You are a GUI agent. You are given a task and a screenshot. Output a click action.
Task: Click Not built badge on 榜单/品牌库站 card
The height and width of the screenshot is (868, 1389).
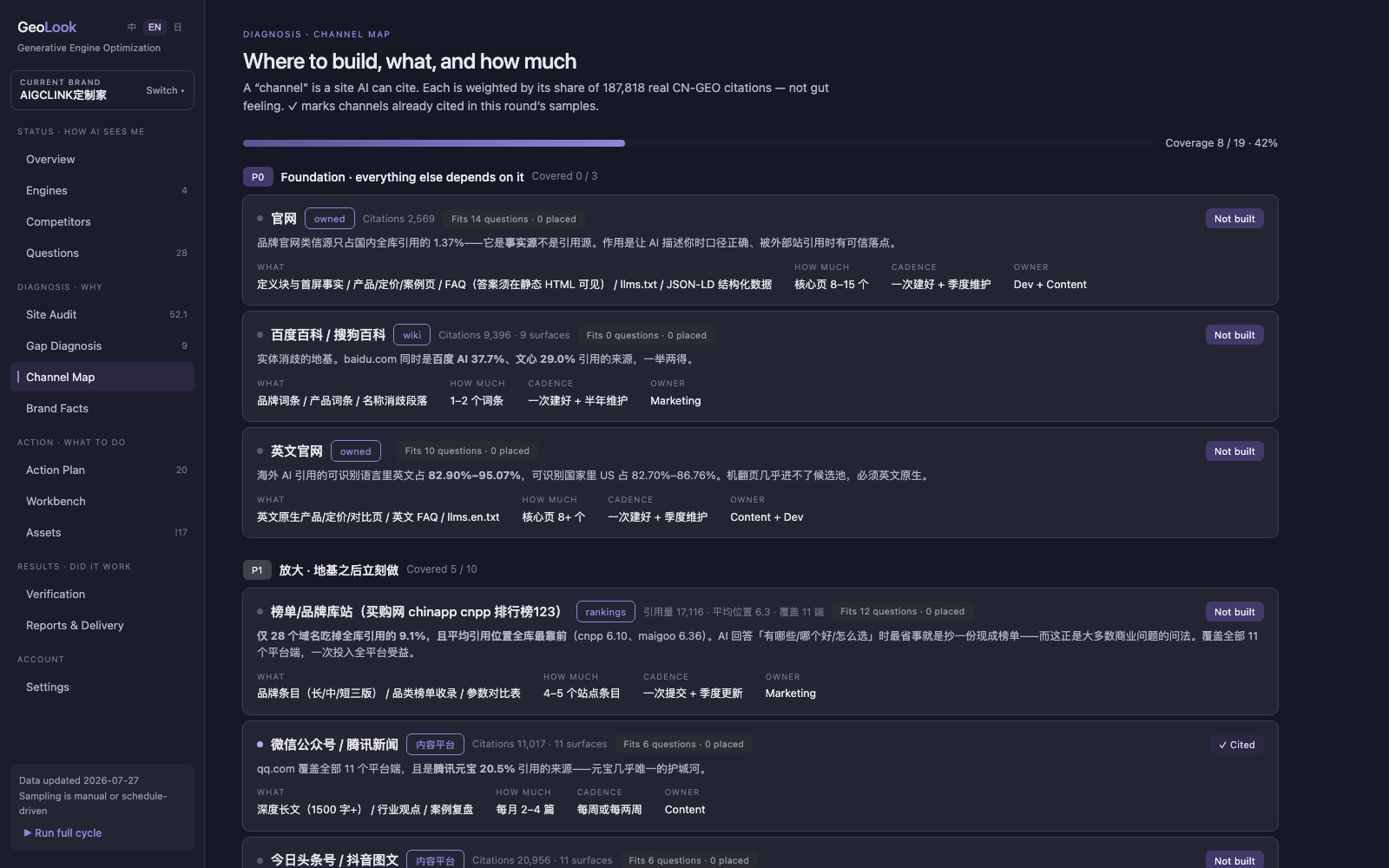[1234, 612]
